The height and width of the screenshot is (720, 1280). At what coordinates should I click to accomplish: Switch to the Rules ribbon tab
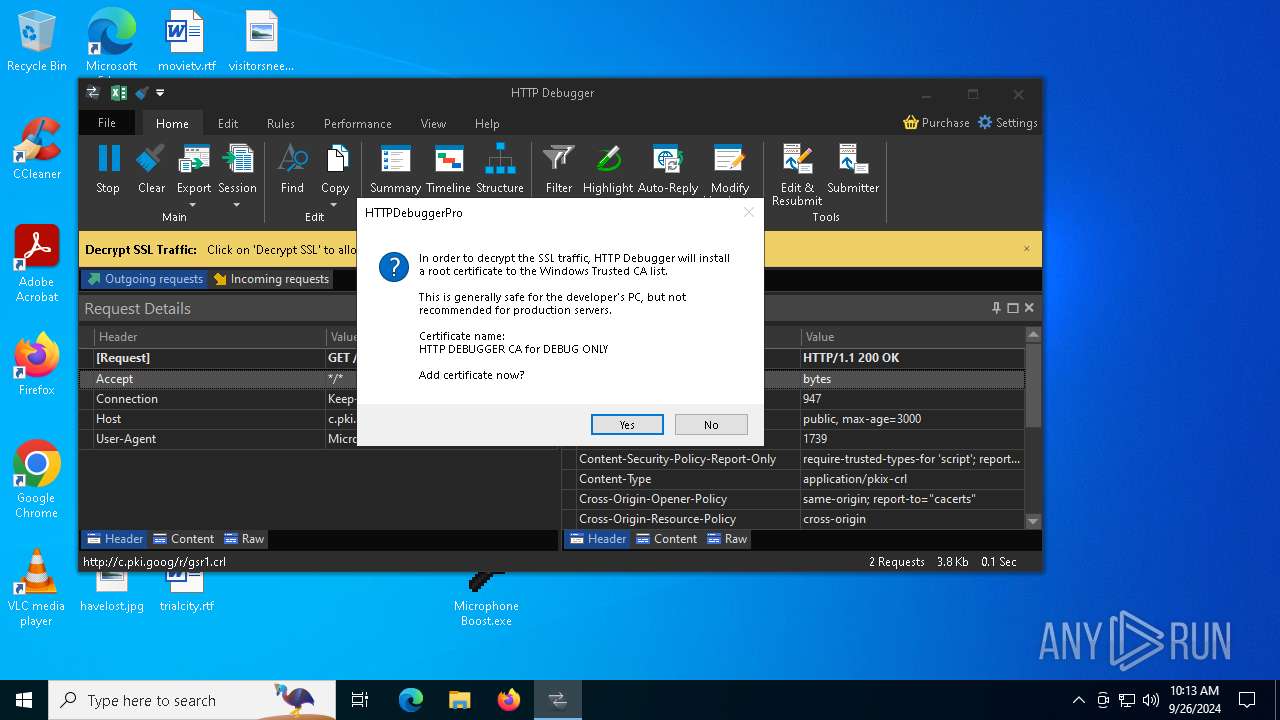click(281, 124)
